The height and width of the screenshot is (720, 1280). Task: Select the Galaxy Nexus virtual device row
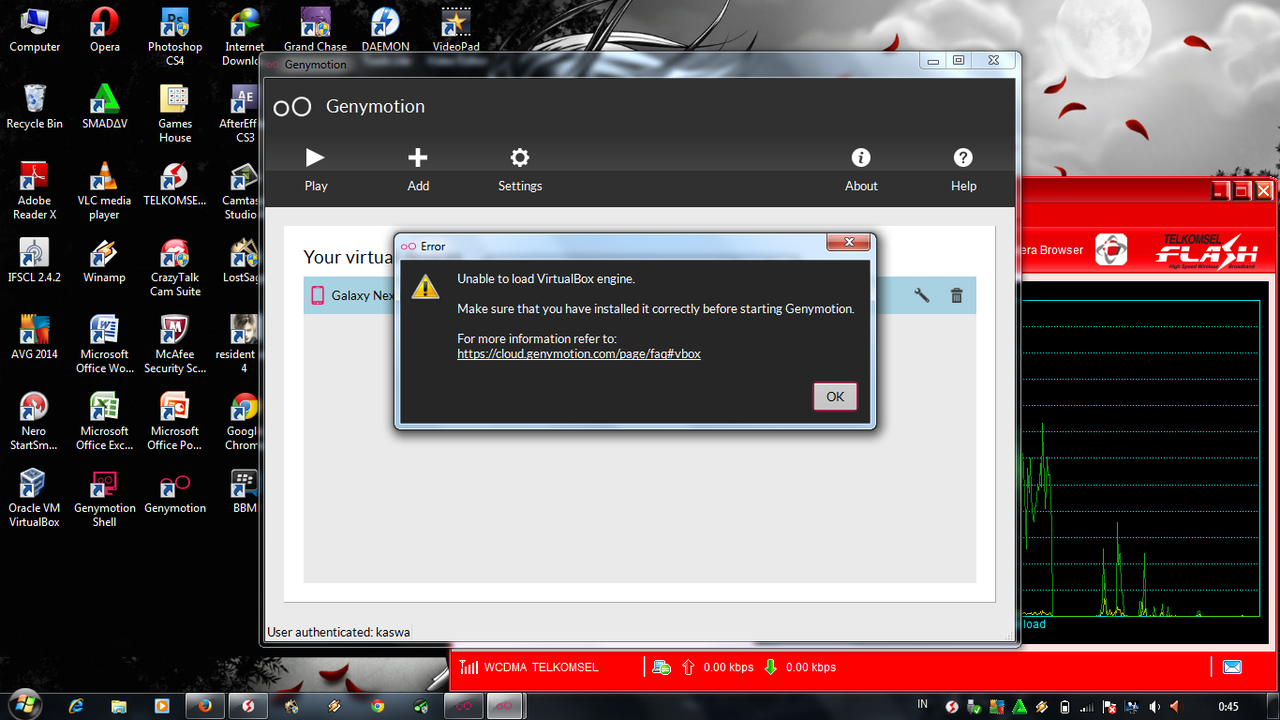[640, 295]
